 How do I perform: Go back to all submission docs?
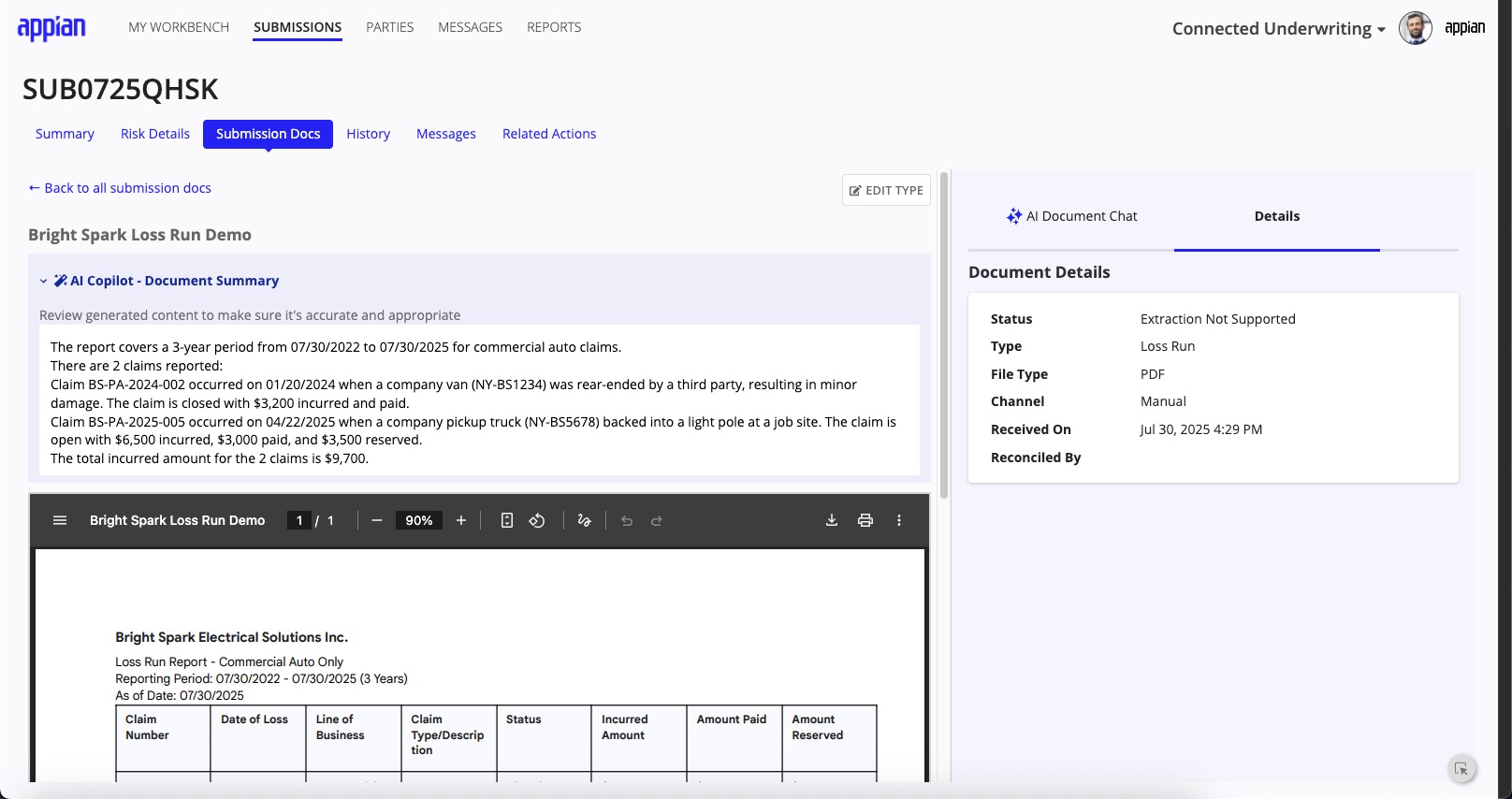tap(120, 188)
